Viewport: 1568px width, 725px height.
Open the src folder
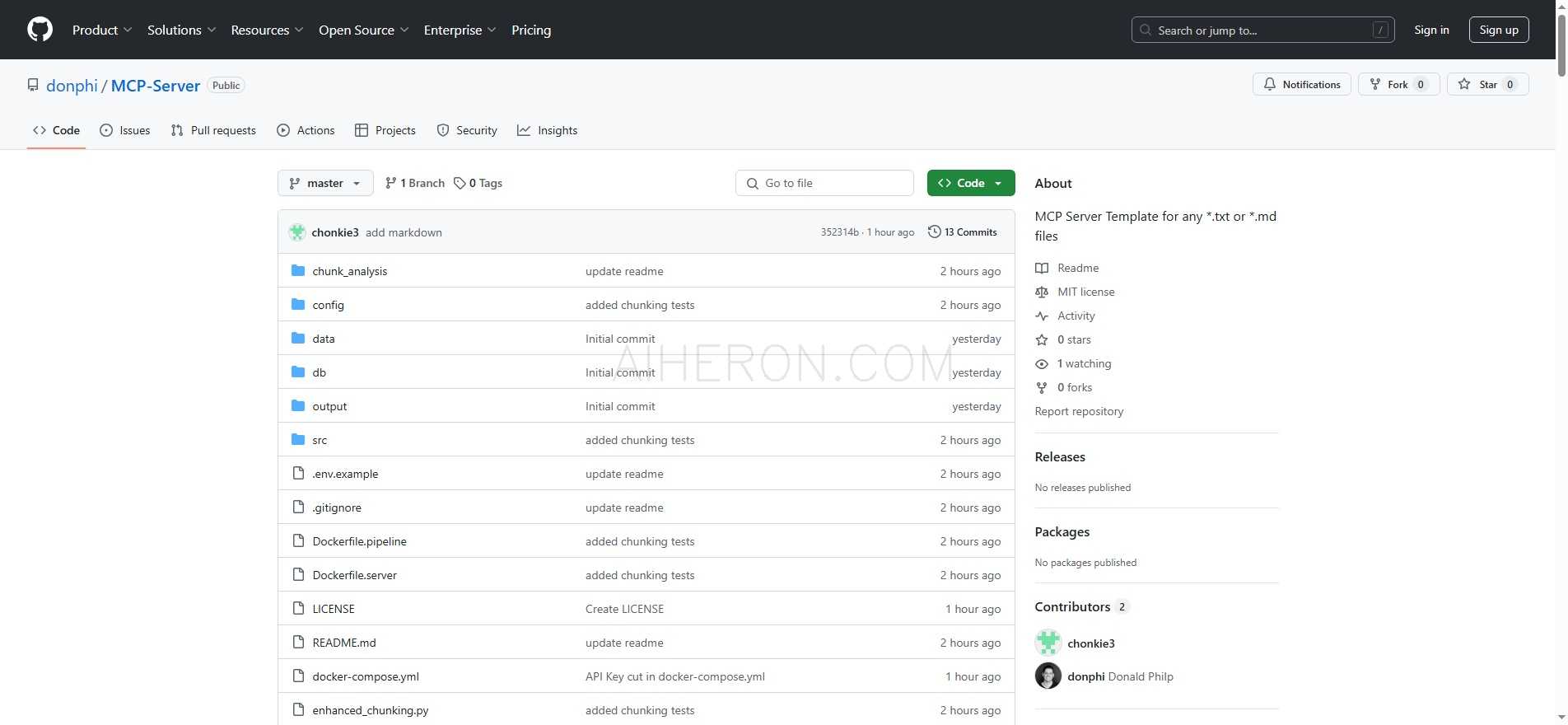click(320, 440)
